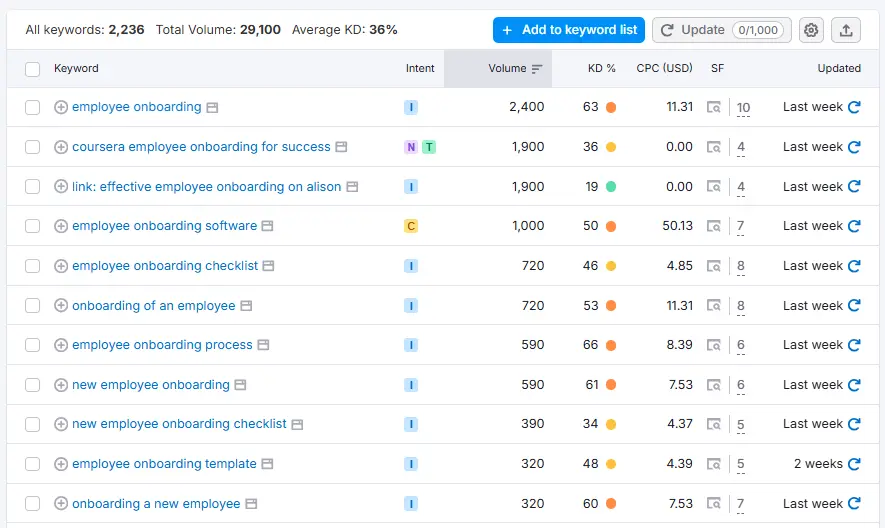Tick checkbox for onboarding a new employee
Image resolution: width=885 pixels, height=528 pixels.
click(33, 504)
